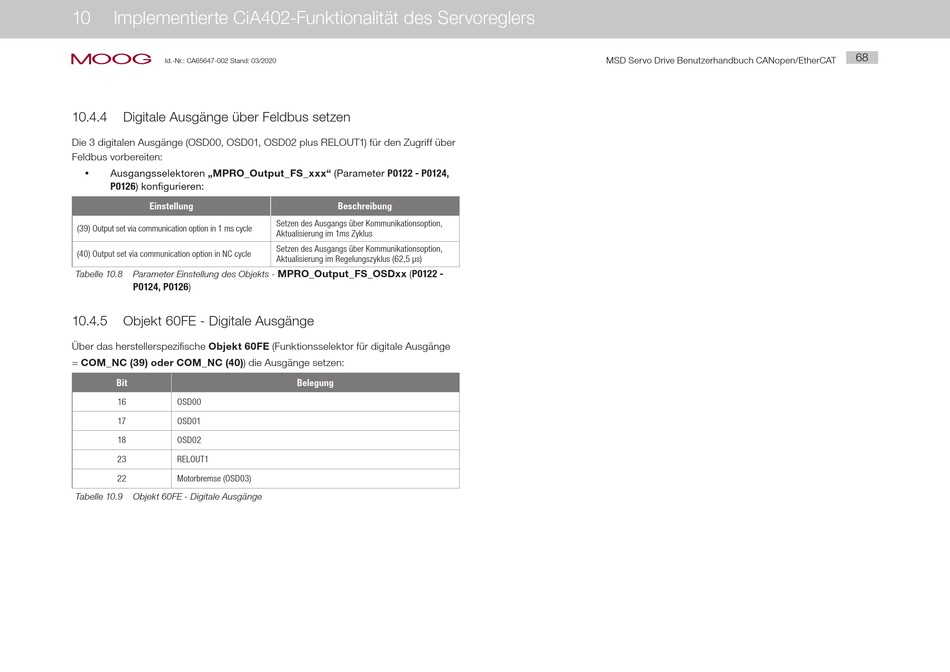Select the cell 'OSD00' in table

315,402
